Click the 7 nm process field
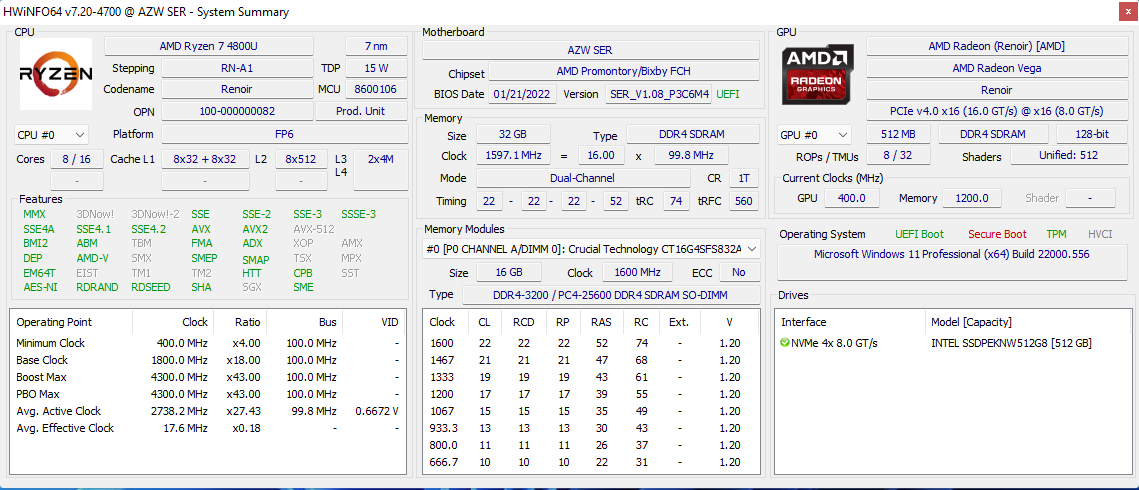 [376, 46]
